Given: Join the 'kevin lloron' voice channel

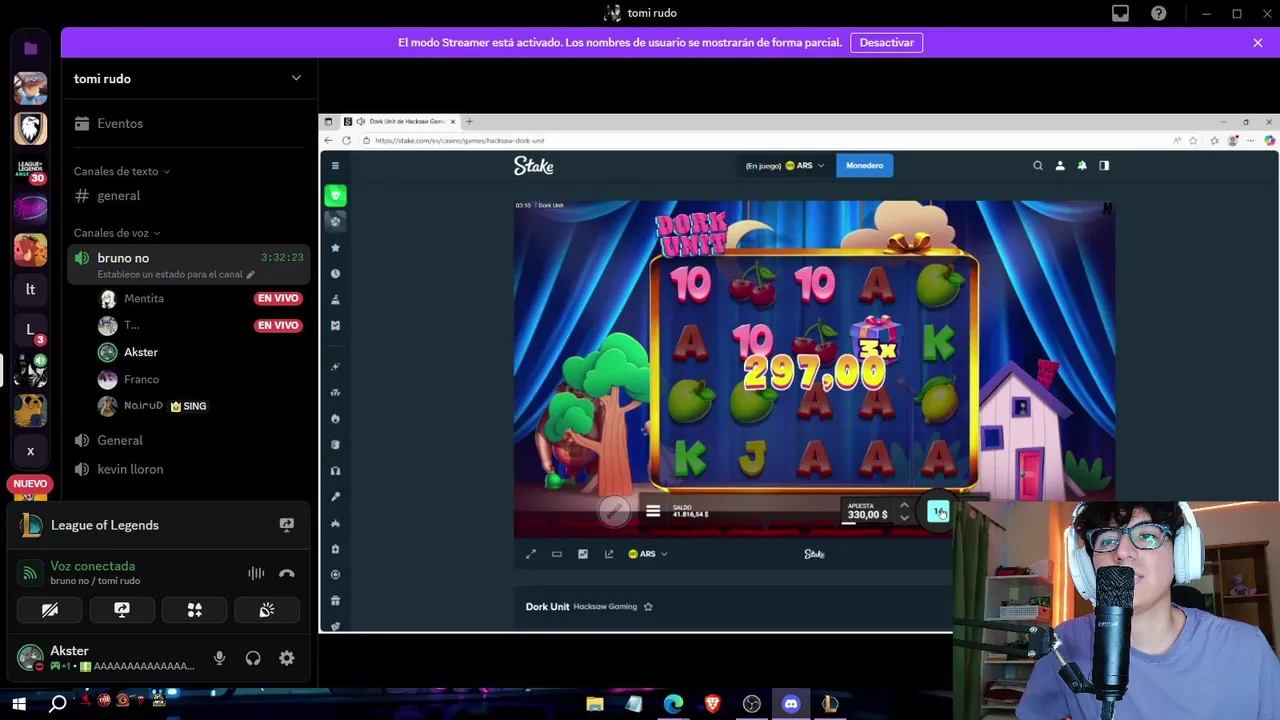Looking at the screenshot, I should tap(187, 469).
